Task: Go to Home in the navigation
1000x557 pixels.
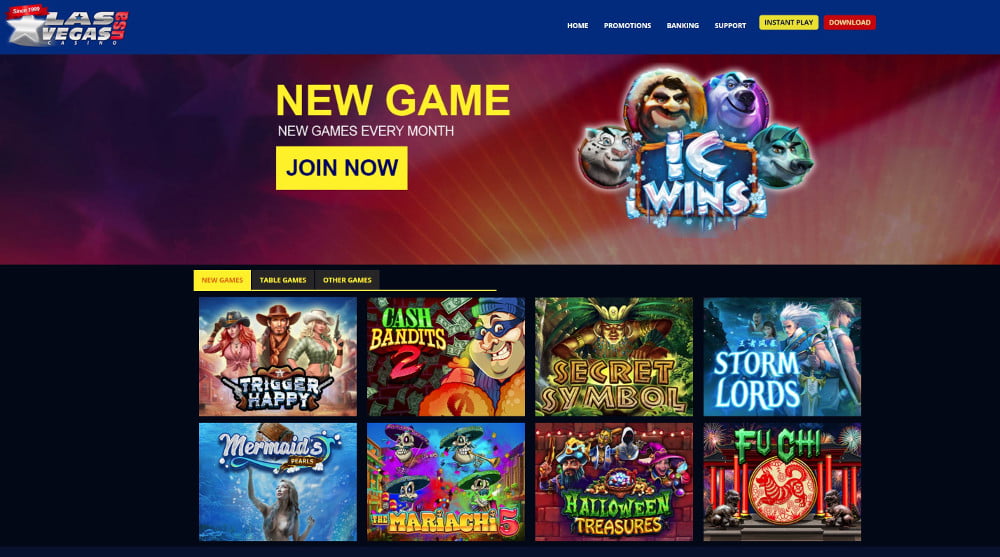Action: click(x=578, y=26)
